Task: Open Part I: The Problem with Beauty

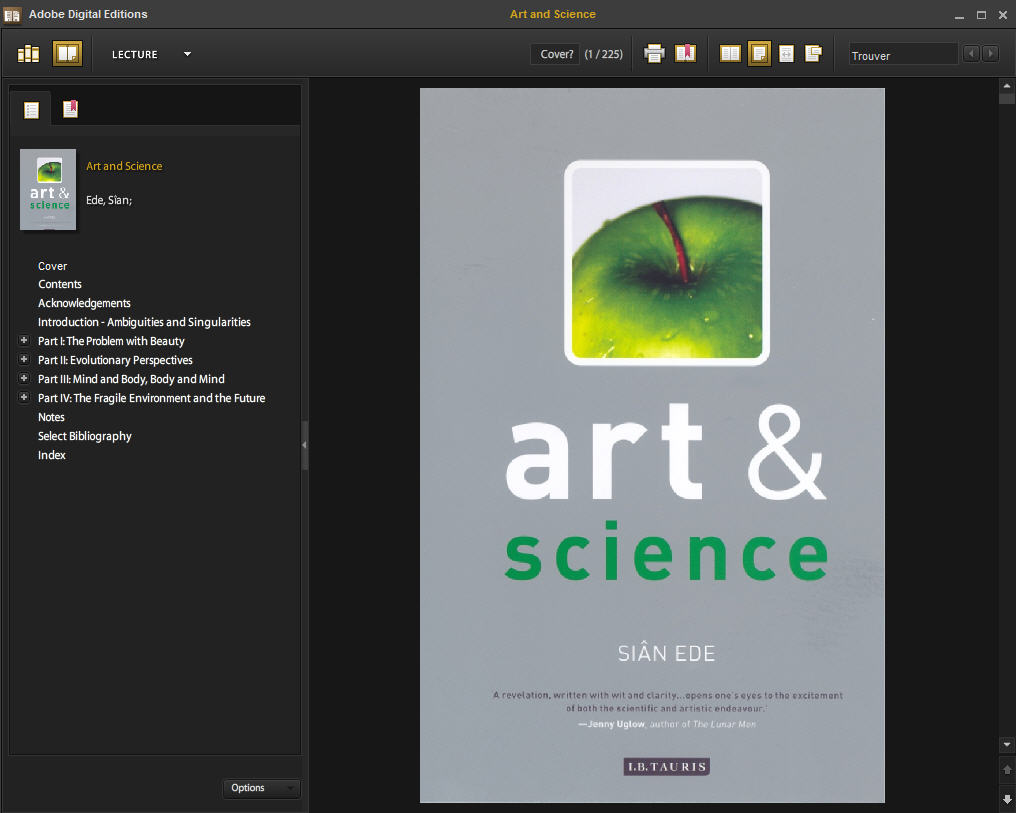Action: 111,341
